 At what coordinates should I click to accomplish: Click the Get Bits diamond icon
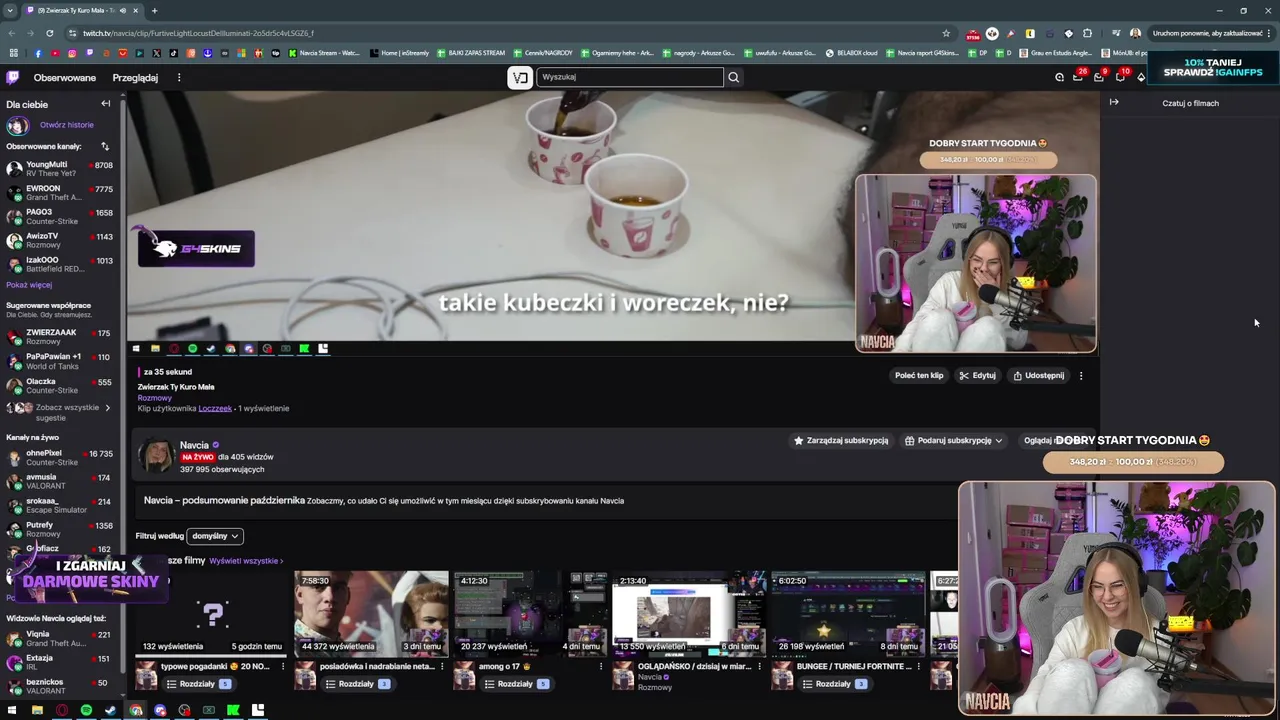[1141, 77]
